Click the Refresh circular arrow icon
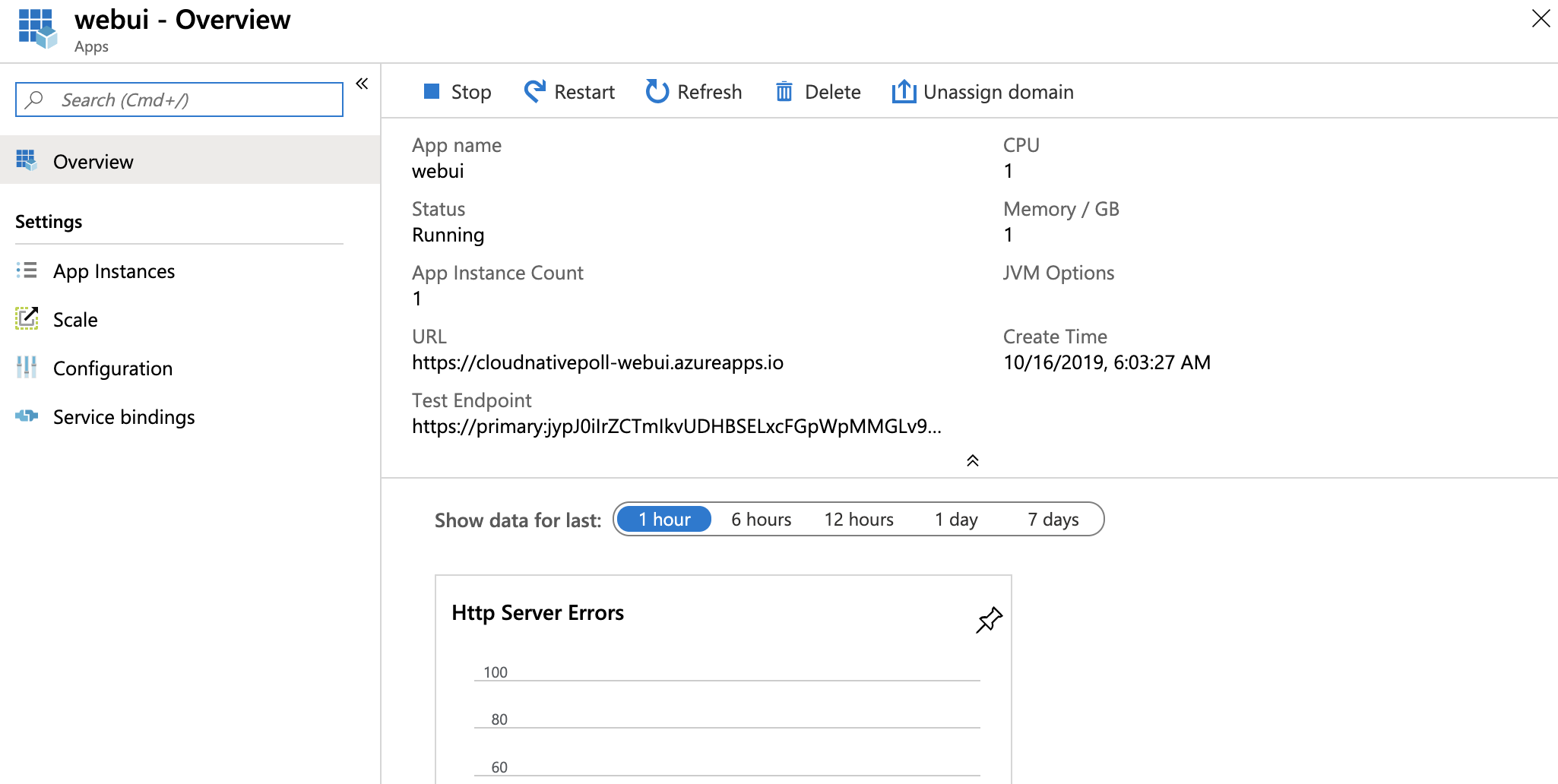The height and width of the screenshot is (784, 1558). [x=657, y=91]
